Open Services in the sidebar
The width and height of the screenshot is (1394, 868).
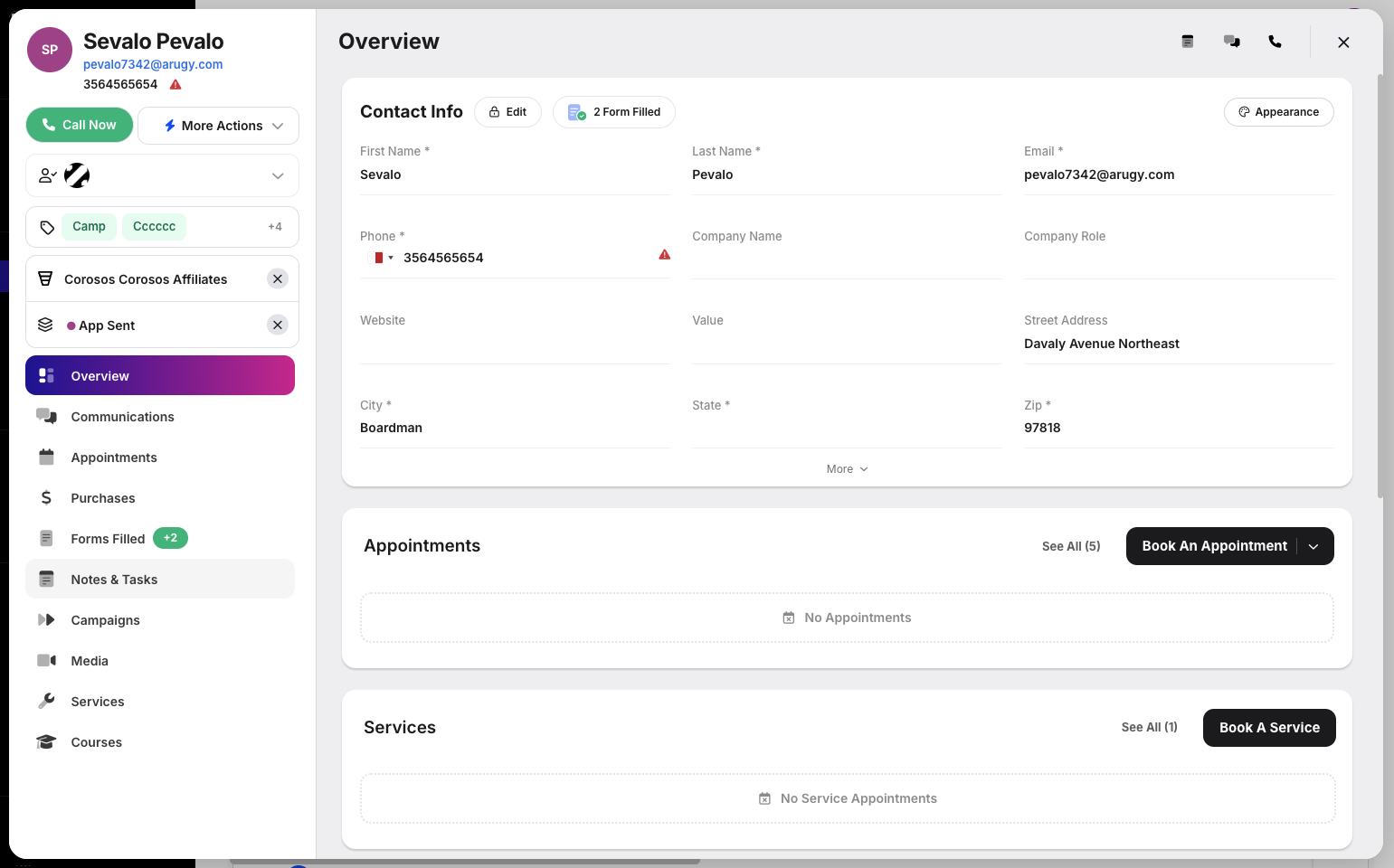pos(160,702)
